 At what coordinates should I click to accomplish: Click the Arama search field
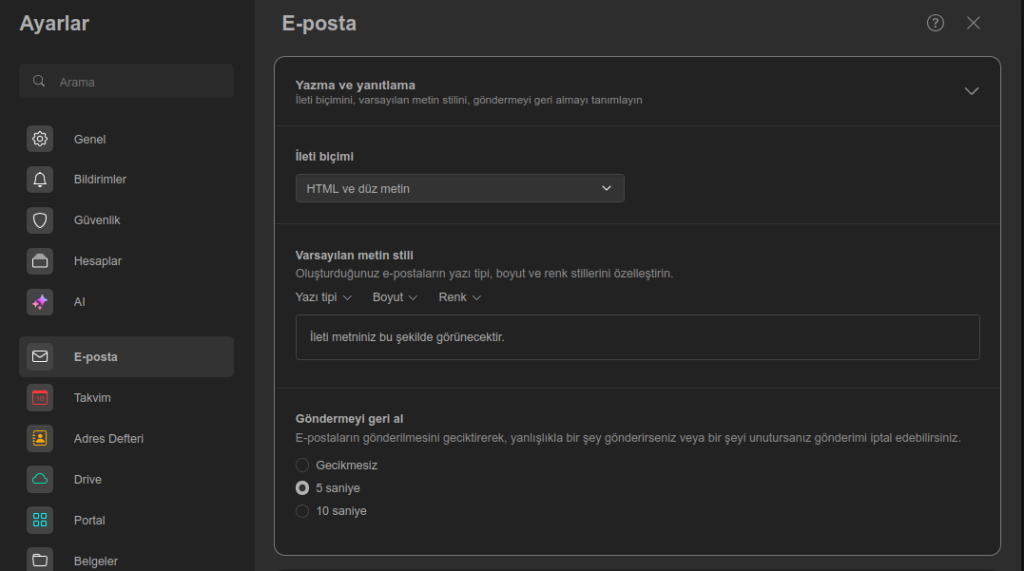tap(127, 82)
